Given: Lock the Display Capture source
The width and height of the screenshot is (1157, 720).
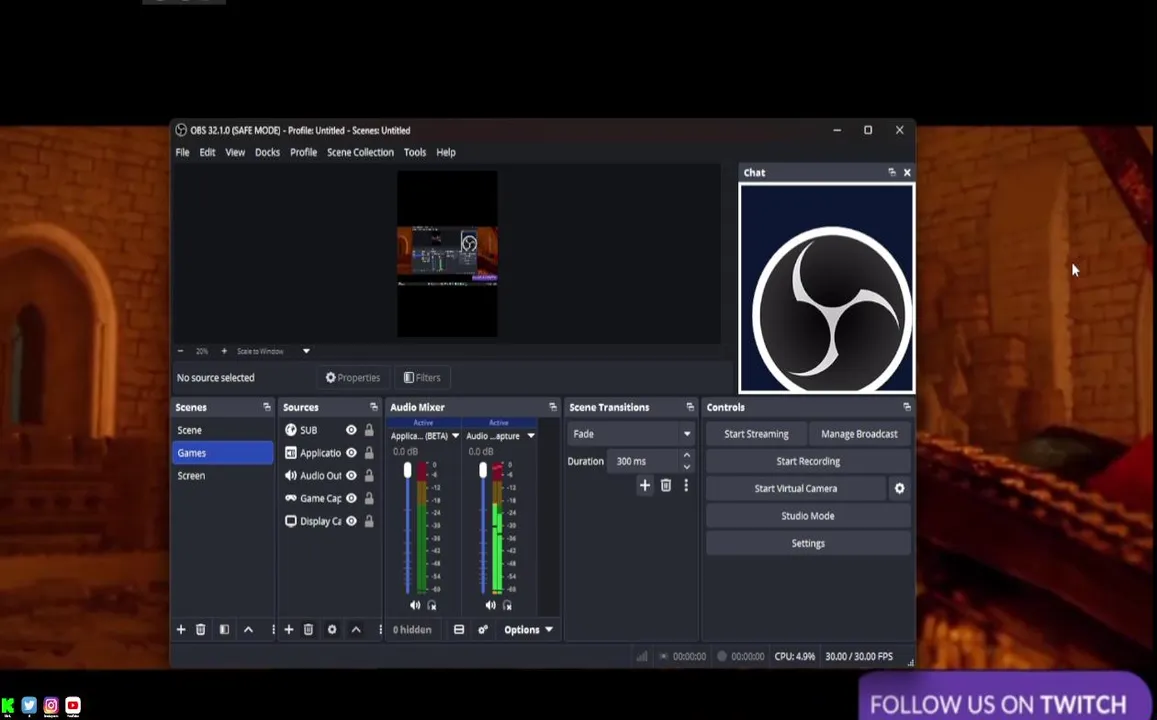Looking at the screenshot, I should [x=369, y=522].
